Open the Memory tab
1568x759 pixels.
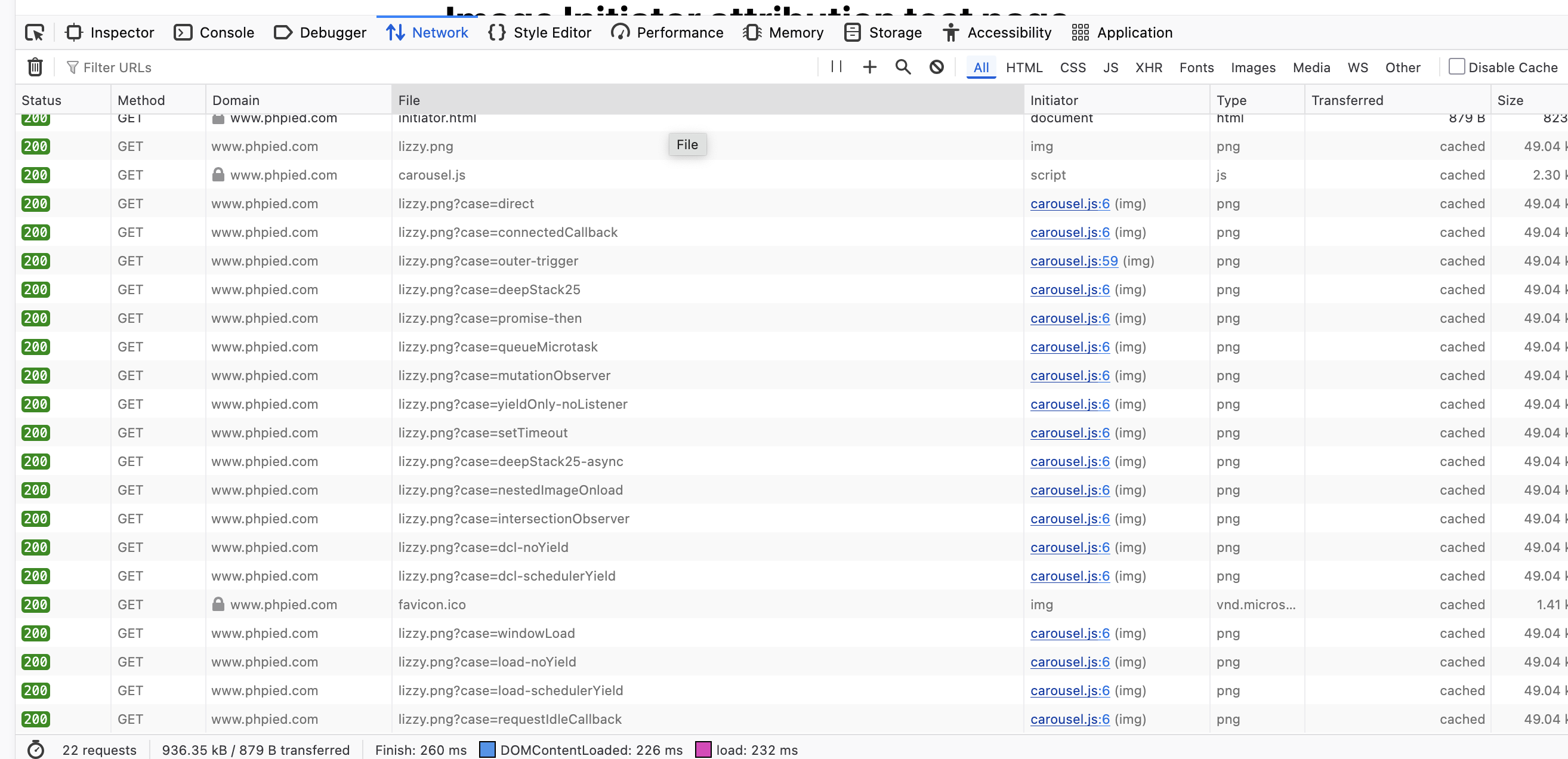click(783, 33)
